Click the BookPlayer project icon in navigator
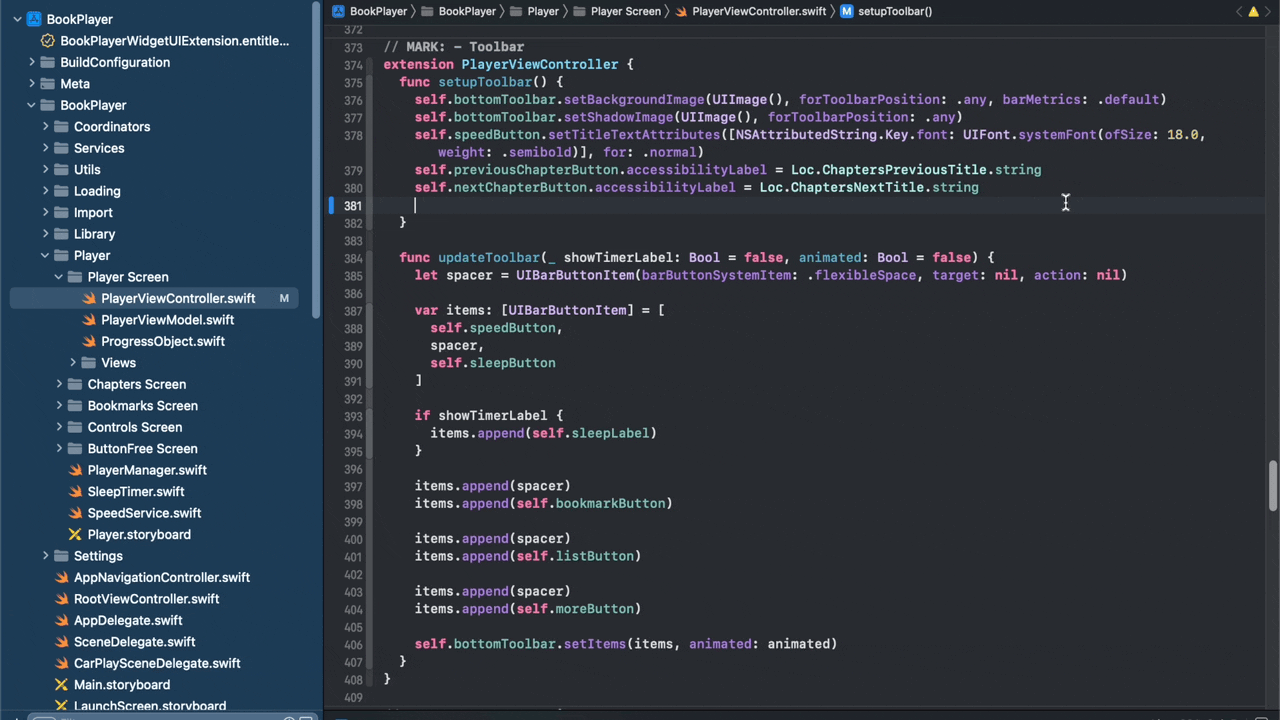The image size is (1280, 720). coord(34,19)
